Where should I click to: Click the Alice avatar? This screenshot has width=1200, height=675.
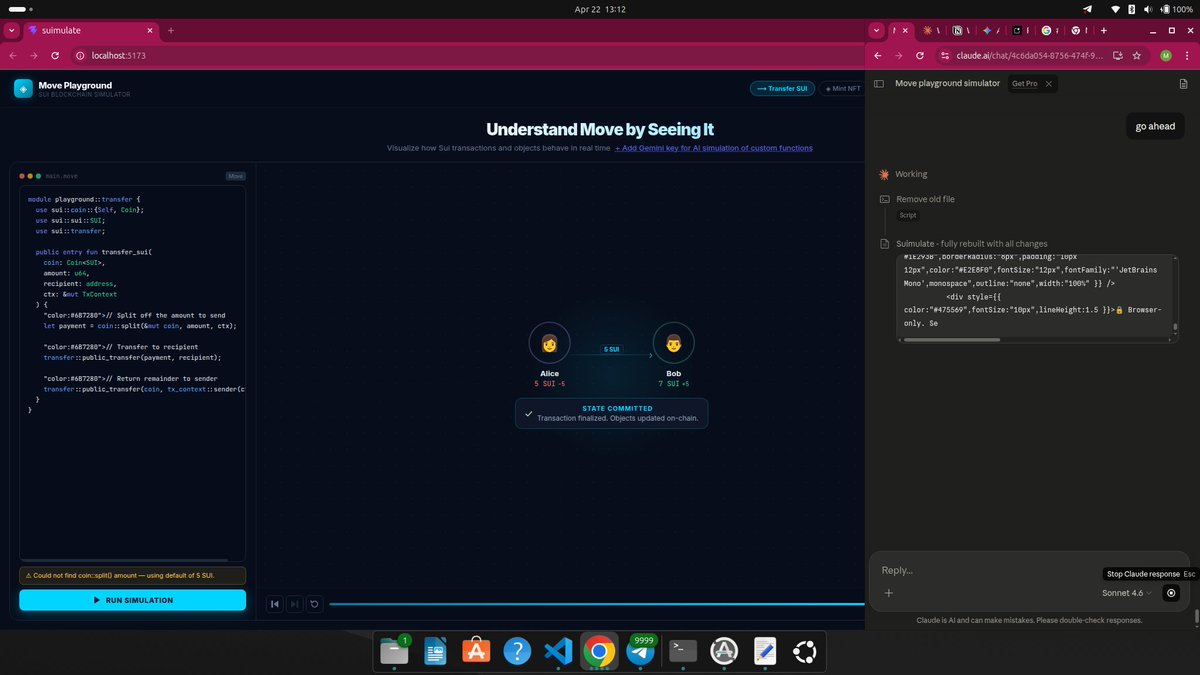[549, 343]
